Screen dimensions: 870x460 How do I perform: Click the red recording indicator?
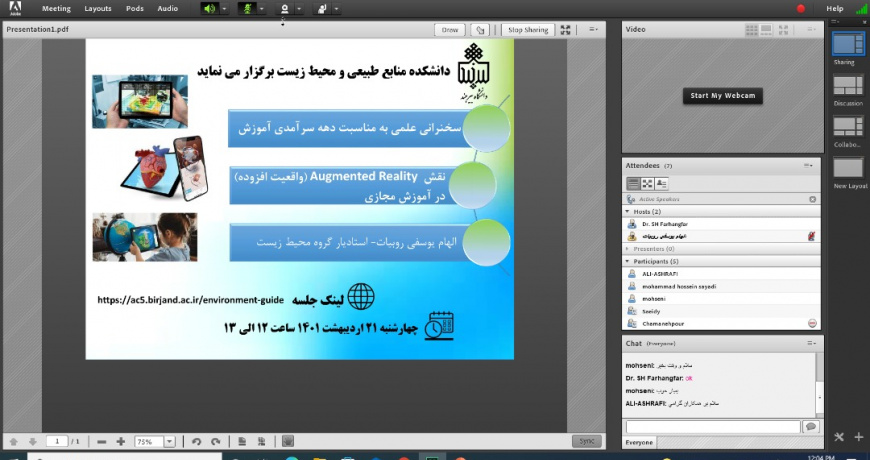point(801,8)
